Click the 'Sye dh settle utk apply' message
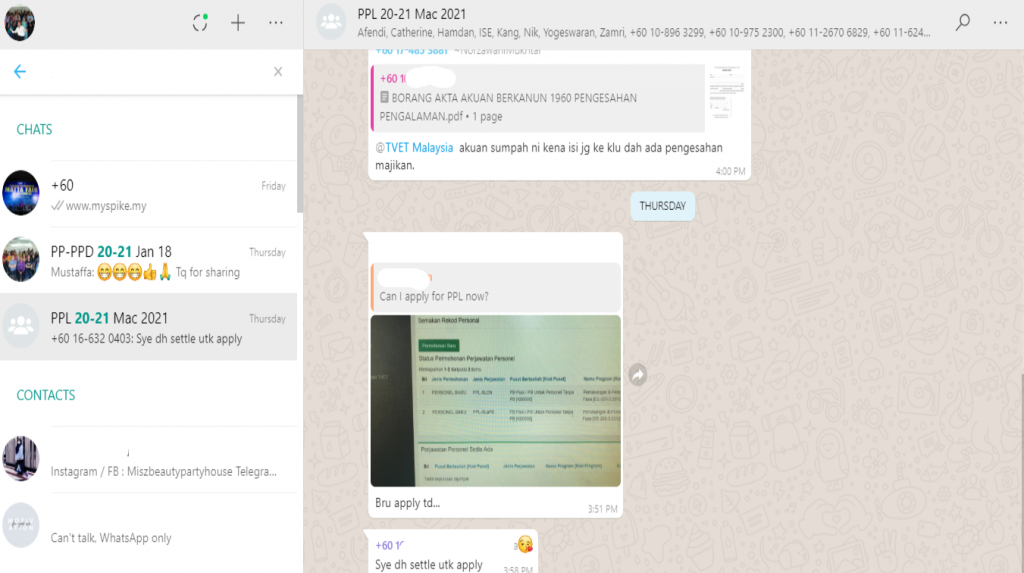Screen dimensions: 1024x573 [428, 565]
